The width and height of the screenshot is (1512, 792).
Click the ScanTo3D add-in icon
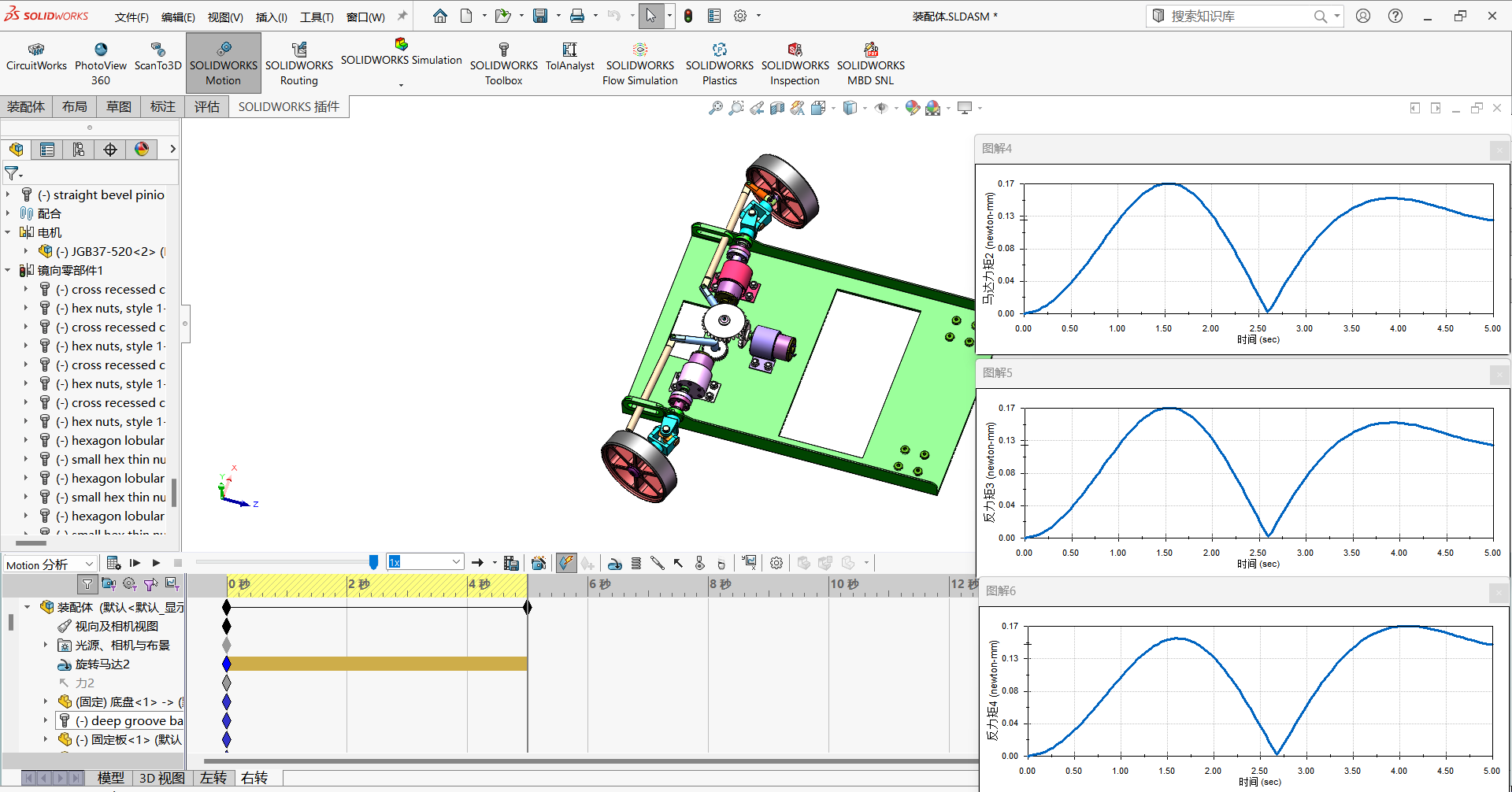coord(157,57)
